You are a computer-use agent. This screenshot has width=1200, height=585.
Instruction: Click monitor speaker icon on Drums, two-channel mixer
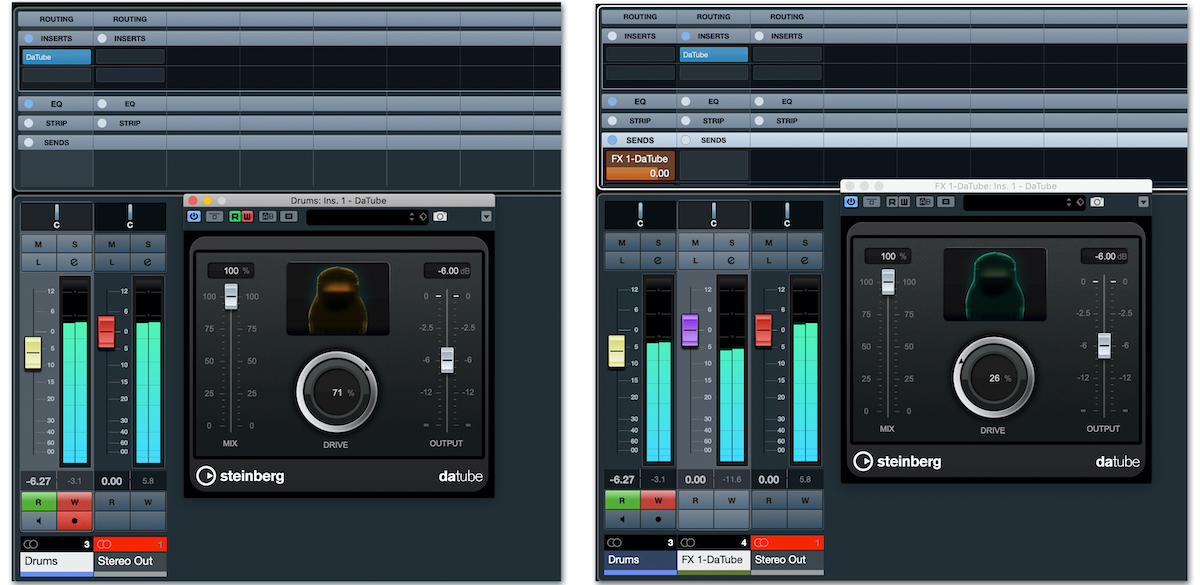coord(38,520)
